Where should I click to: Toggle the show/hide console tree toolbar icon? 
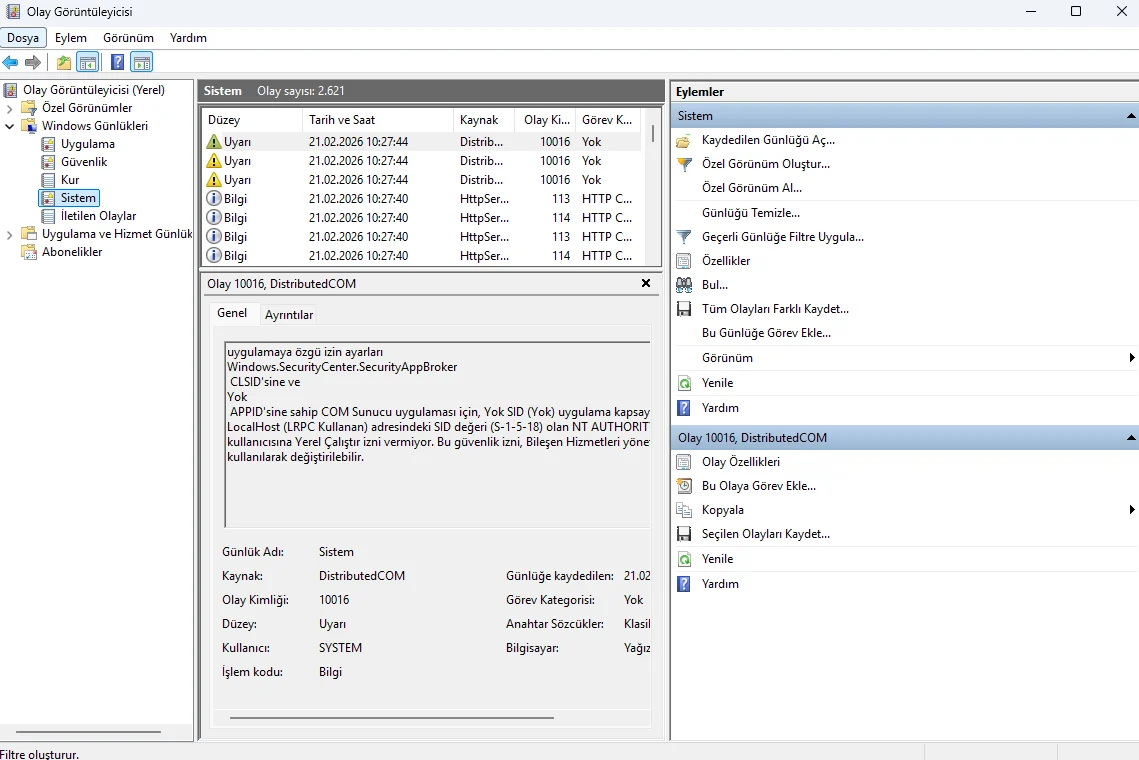[88, 63]
